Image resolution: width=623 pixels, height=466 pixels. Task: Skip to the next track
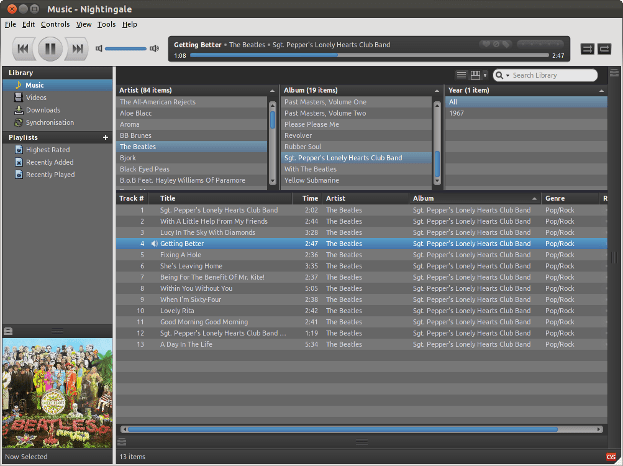point(75,47)
